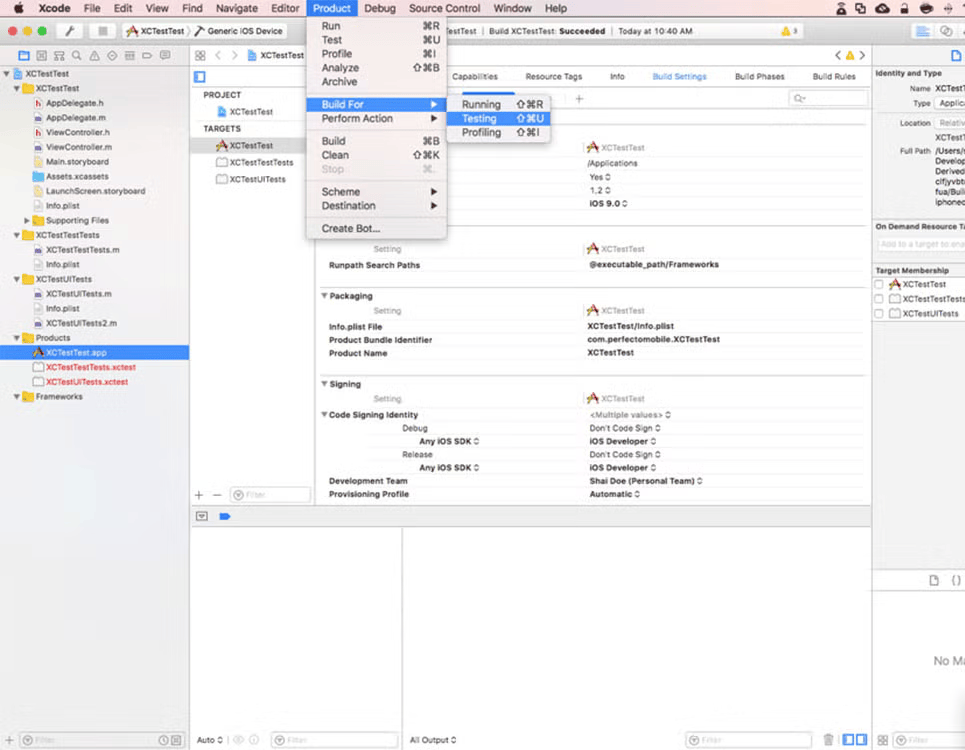Collapse the Packaging section

tap(324, 296)
